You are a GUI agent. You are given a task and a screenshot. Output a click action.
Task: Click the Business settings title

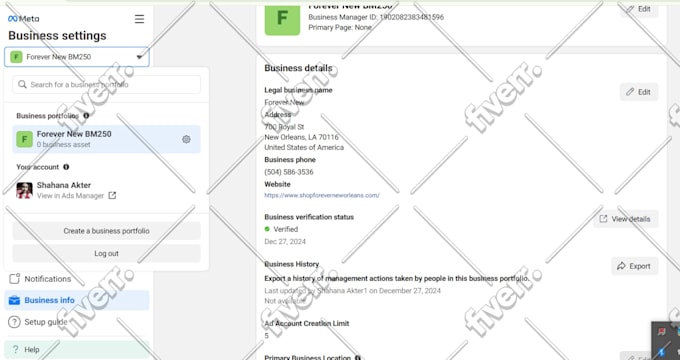pyautogui.click(x=57, y=36)
